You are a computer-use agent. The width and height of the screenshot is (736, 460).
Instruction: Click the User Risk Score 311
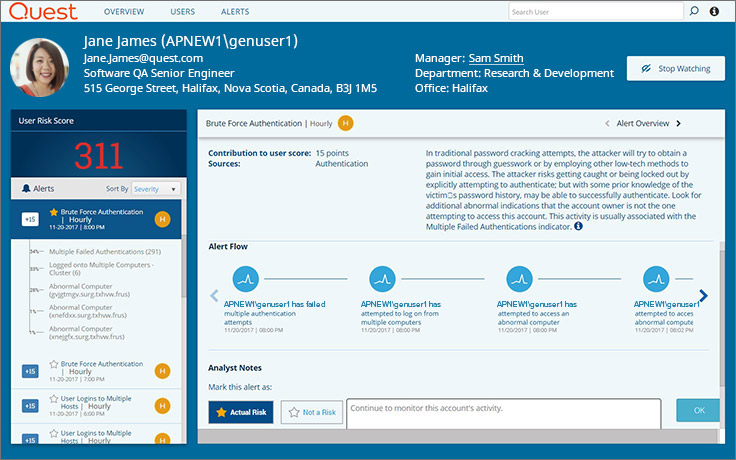coord(99,155)
